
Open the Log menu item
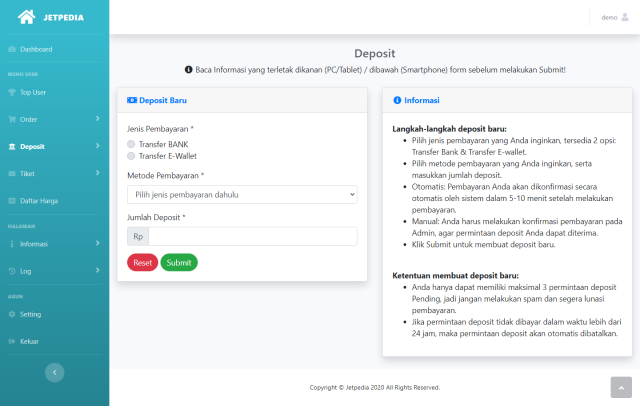coord(54,271)
